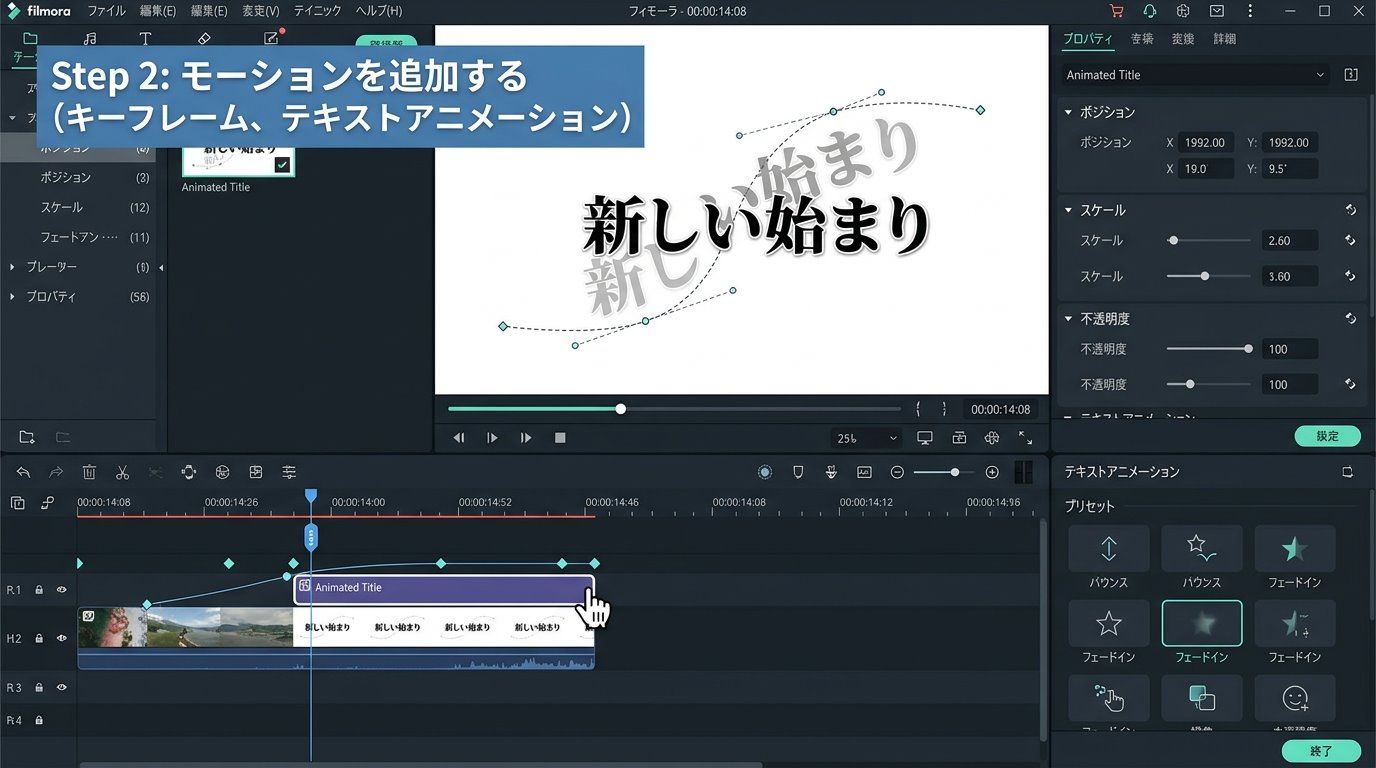The width and height of the screenshot is (1376, 768).
Task: Click the reset icon beside スケール header
Action: click(1350, 210)
